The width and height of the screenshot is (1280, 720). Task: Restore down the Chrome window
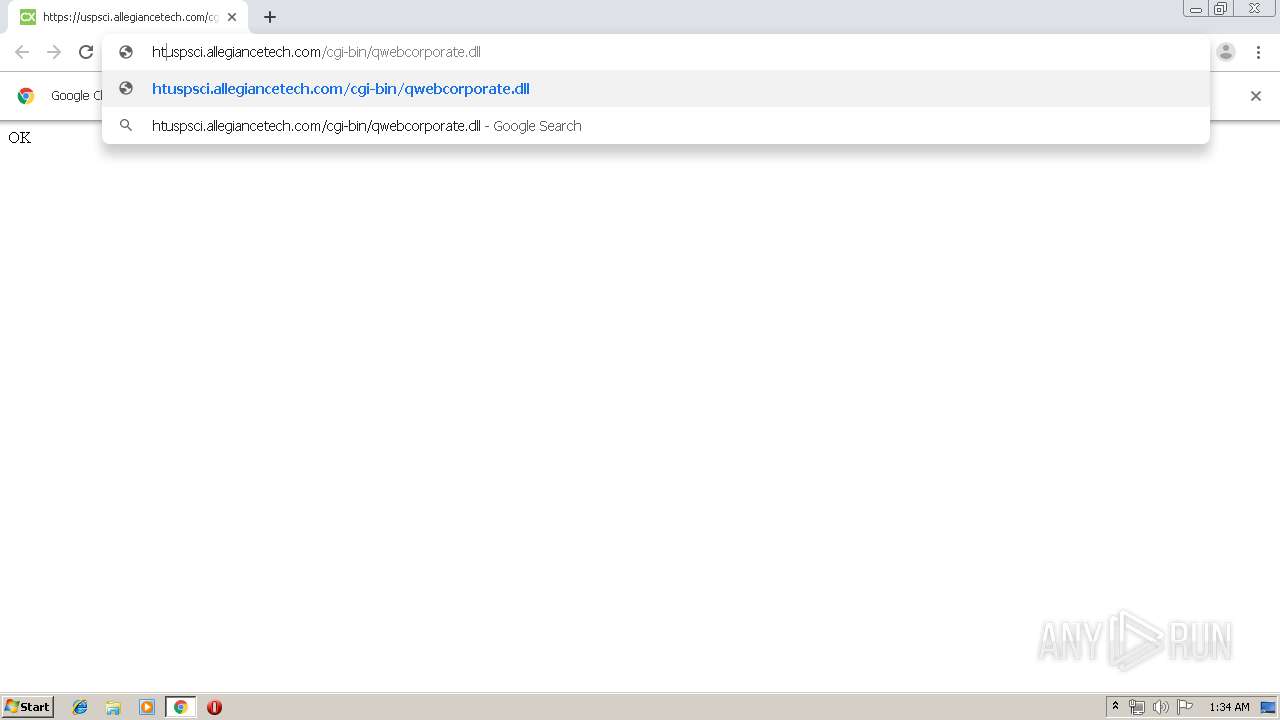[1221, 8]
